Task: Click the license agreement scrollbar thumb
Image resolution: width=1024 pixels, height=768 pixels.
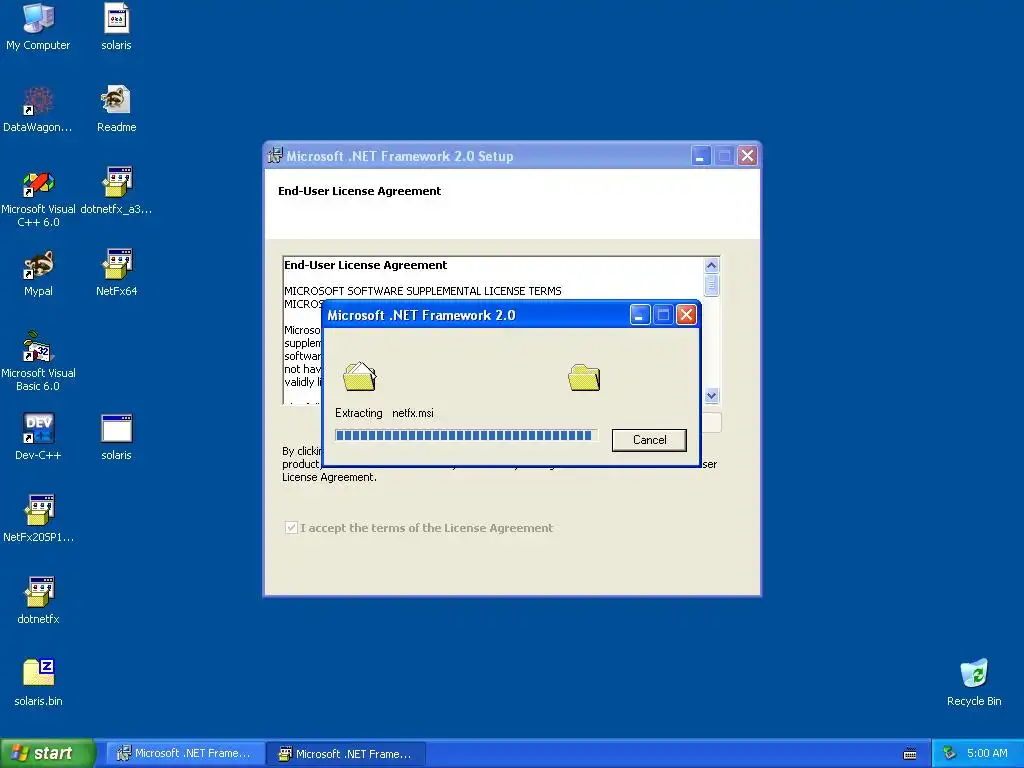Action: click(711, 285)
